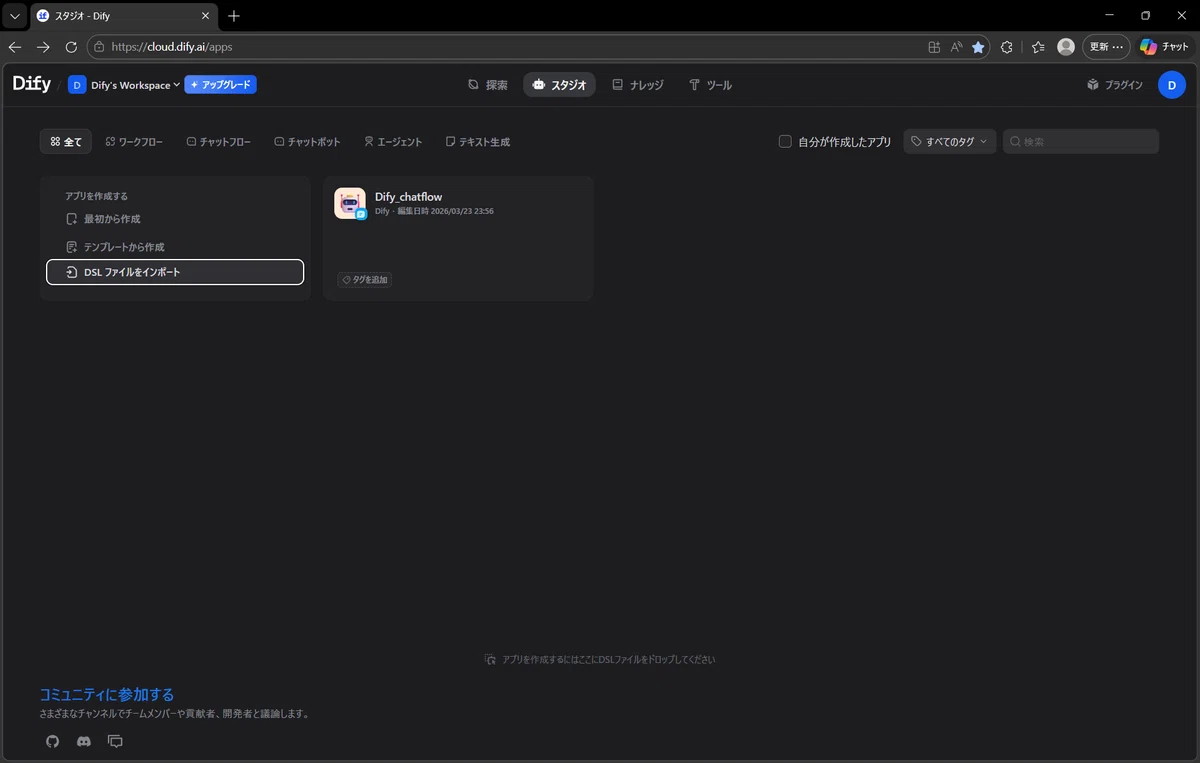
Task: Click the 更新 browser update button
Action: click(1106, 47)
